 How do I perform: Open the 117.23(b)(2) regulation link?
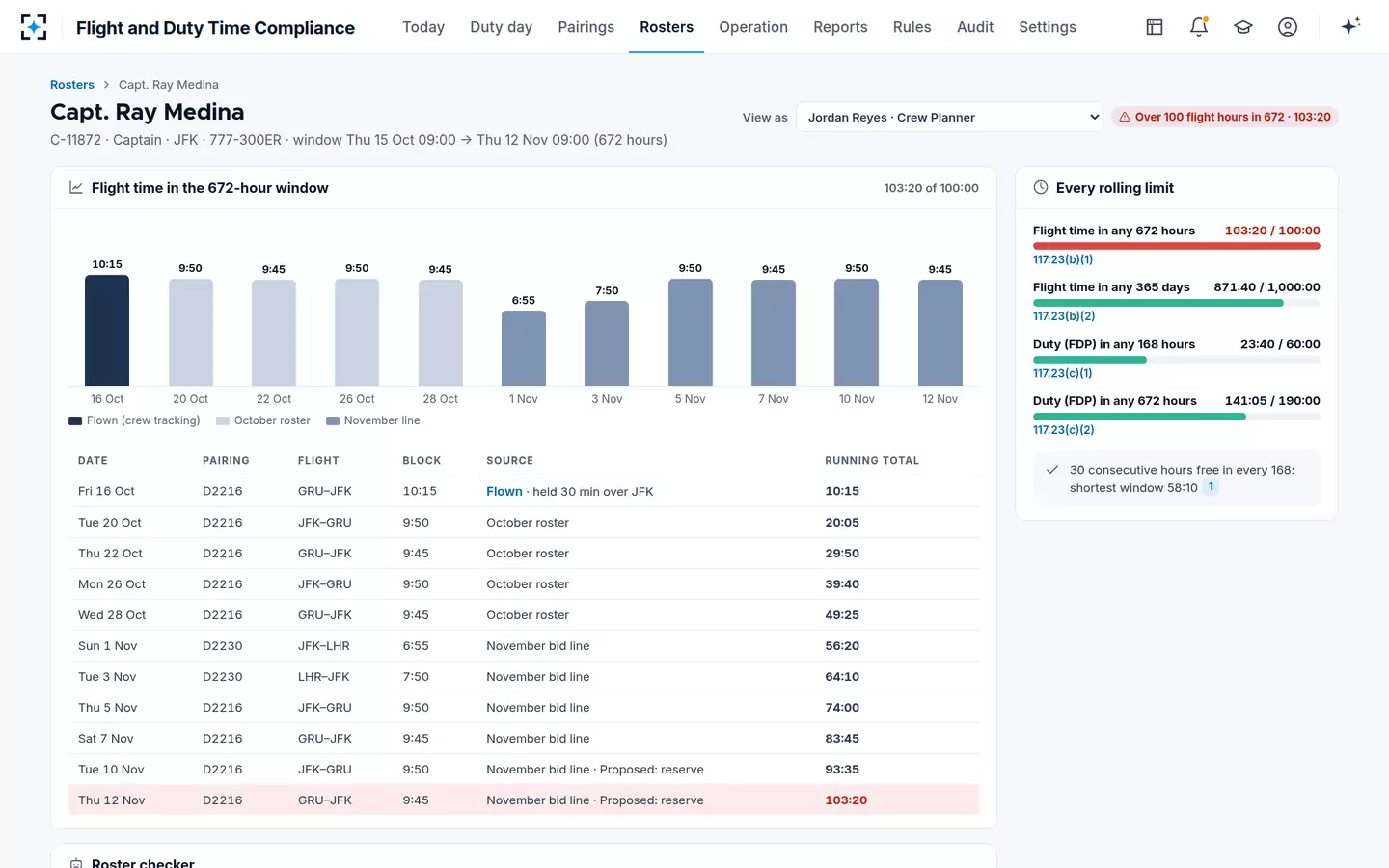[x=1064, y=316]
